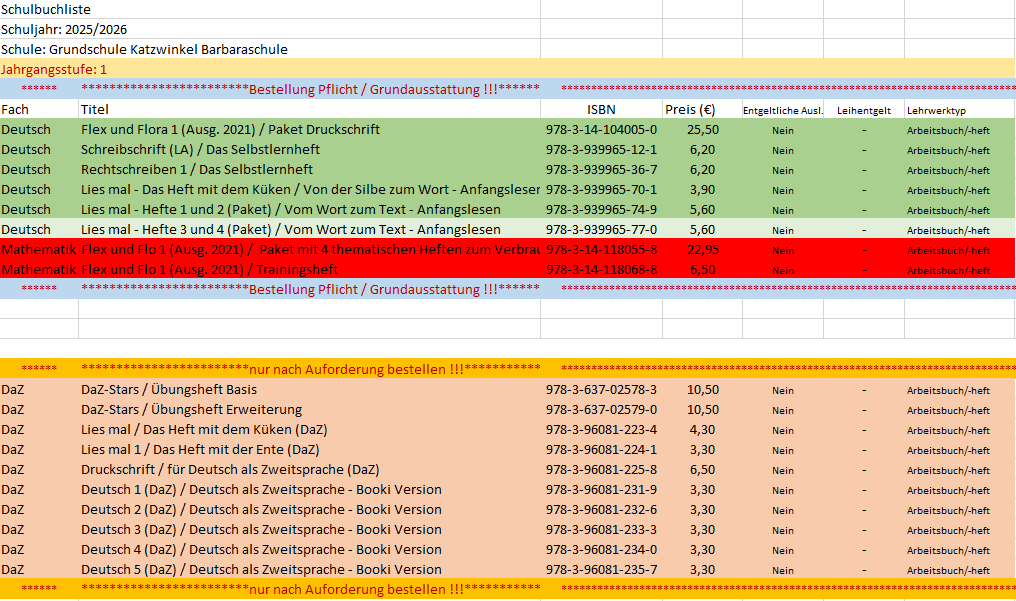Click the Lies mal 1 / Das Heft mit der Ente cell
The width and height of the screenshot is (1016, 601).
[310, 449]
